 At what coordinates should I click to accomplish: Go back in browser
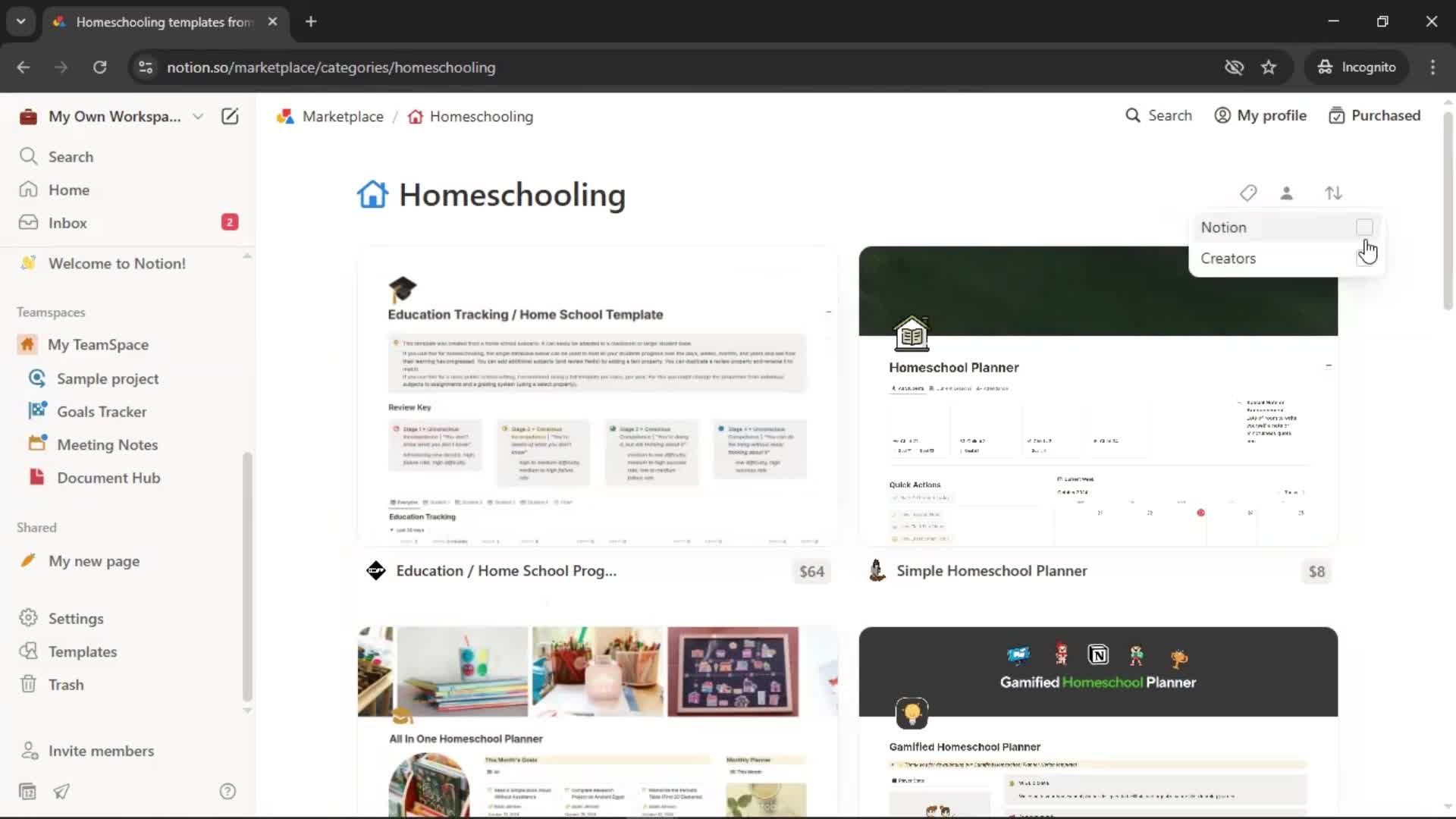[24, 67]
